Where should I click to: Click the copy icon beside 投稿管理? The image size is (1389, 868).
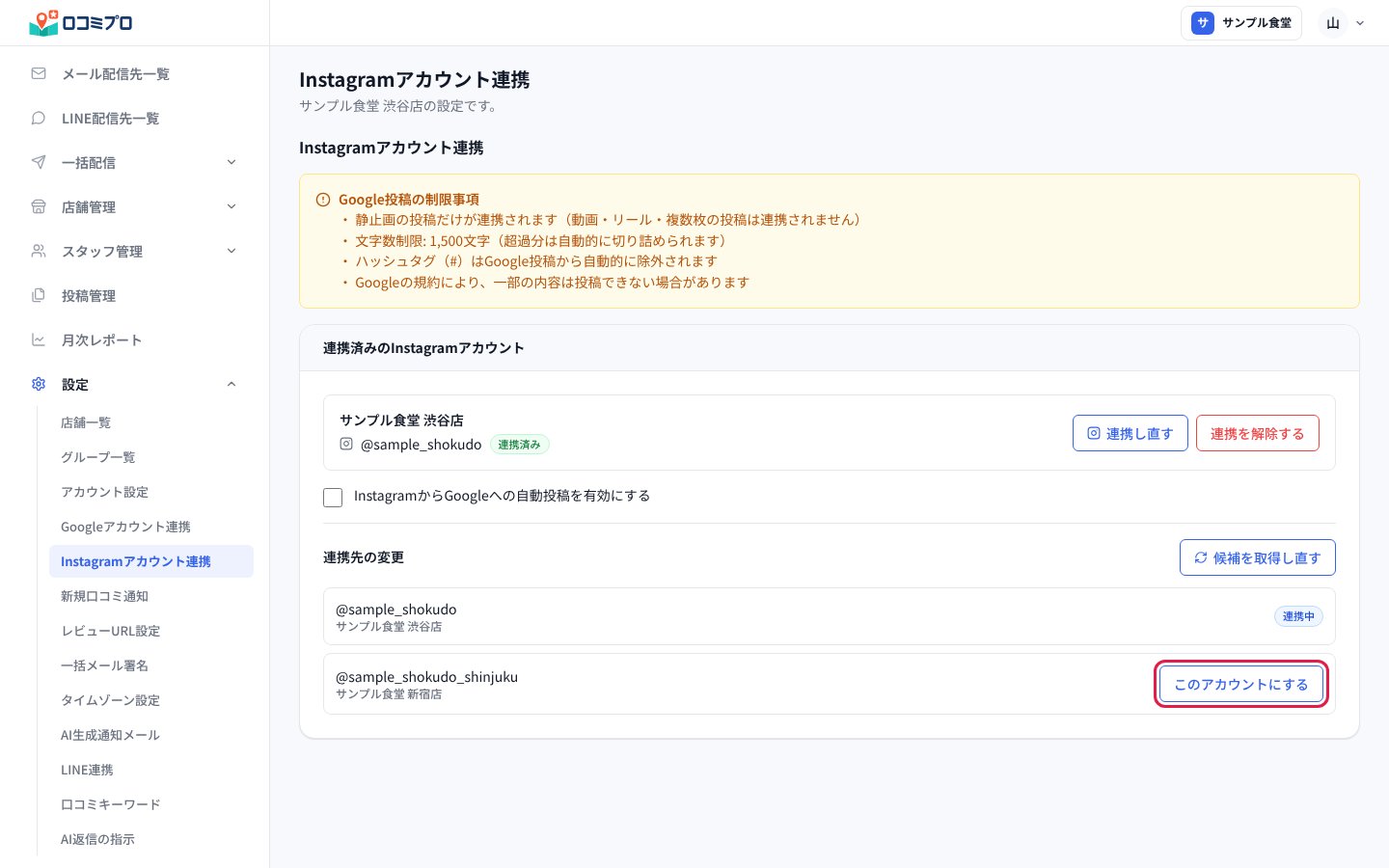(39, 295)
